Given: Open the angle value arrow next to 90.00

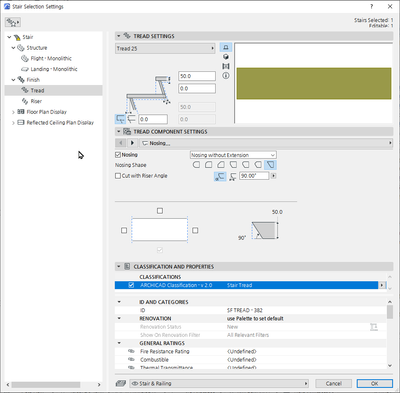Looking at the screenshot, I should (x=273, y=176).
